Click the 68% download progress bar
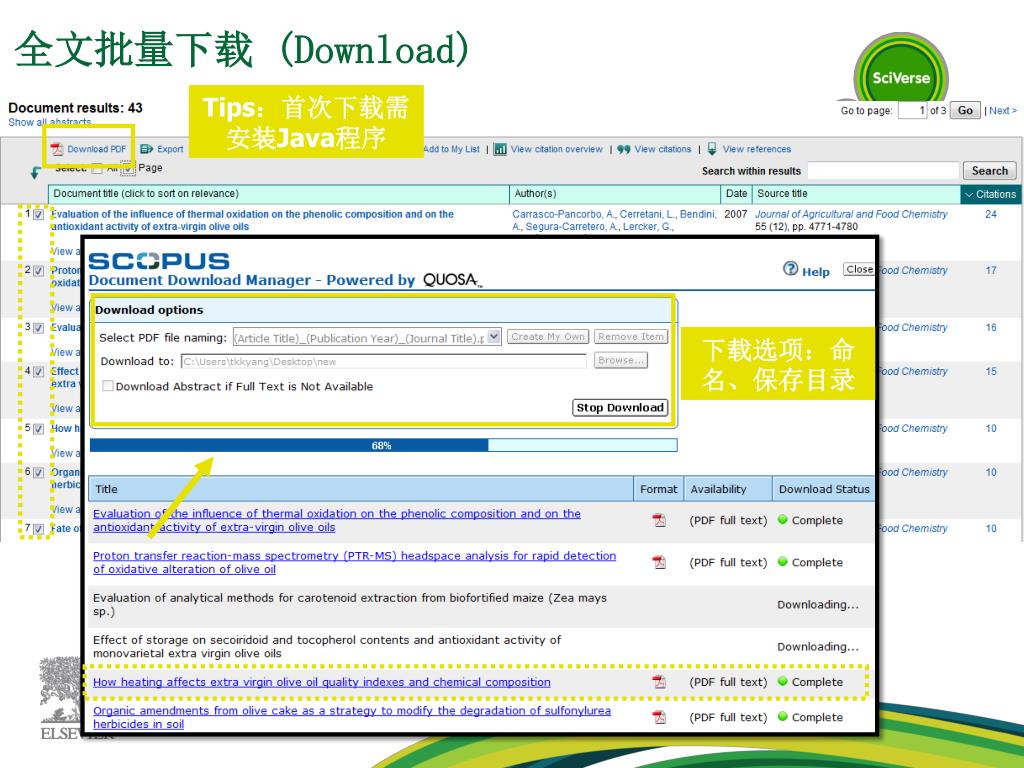The height and width of the screenshot is (768, 1024). click(x=383, y=445)
